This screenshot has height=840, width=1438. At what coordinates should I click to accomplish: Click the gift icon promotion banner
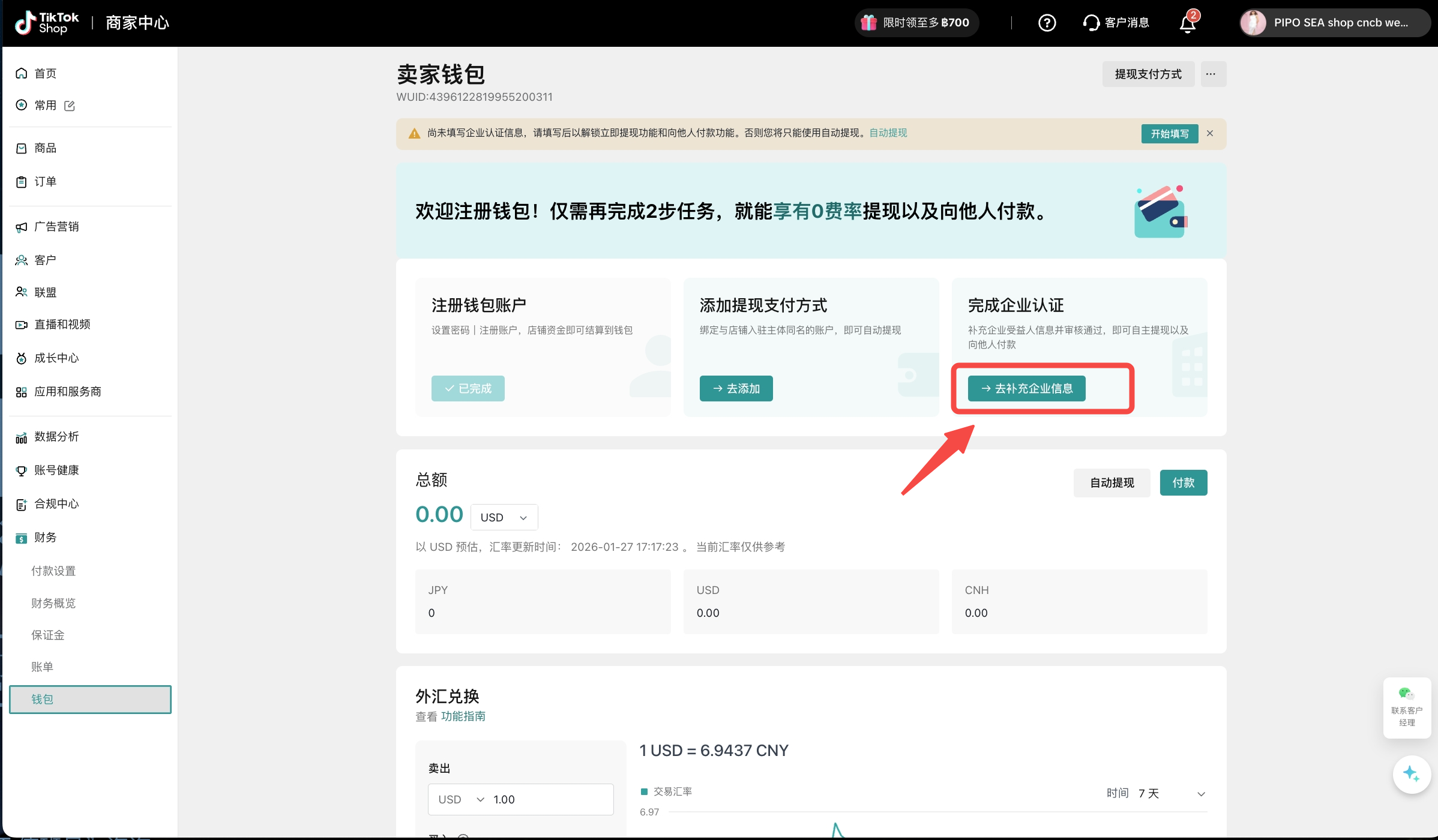click(x=868, y=23)
